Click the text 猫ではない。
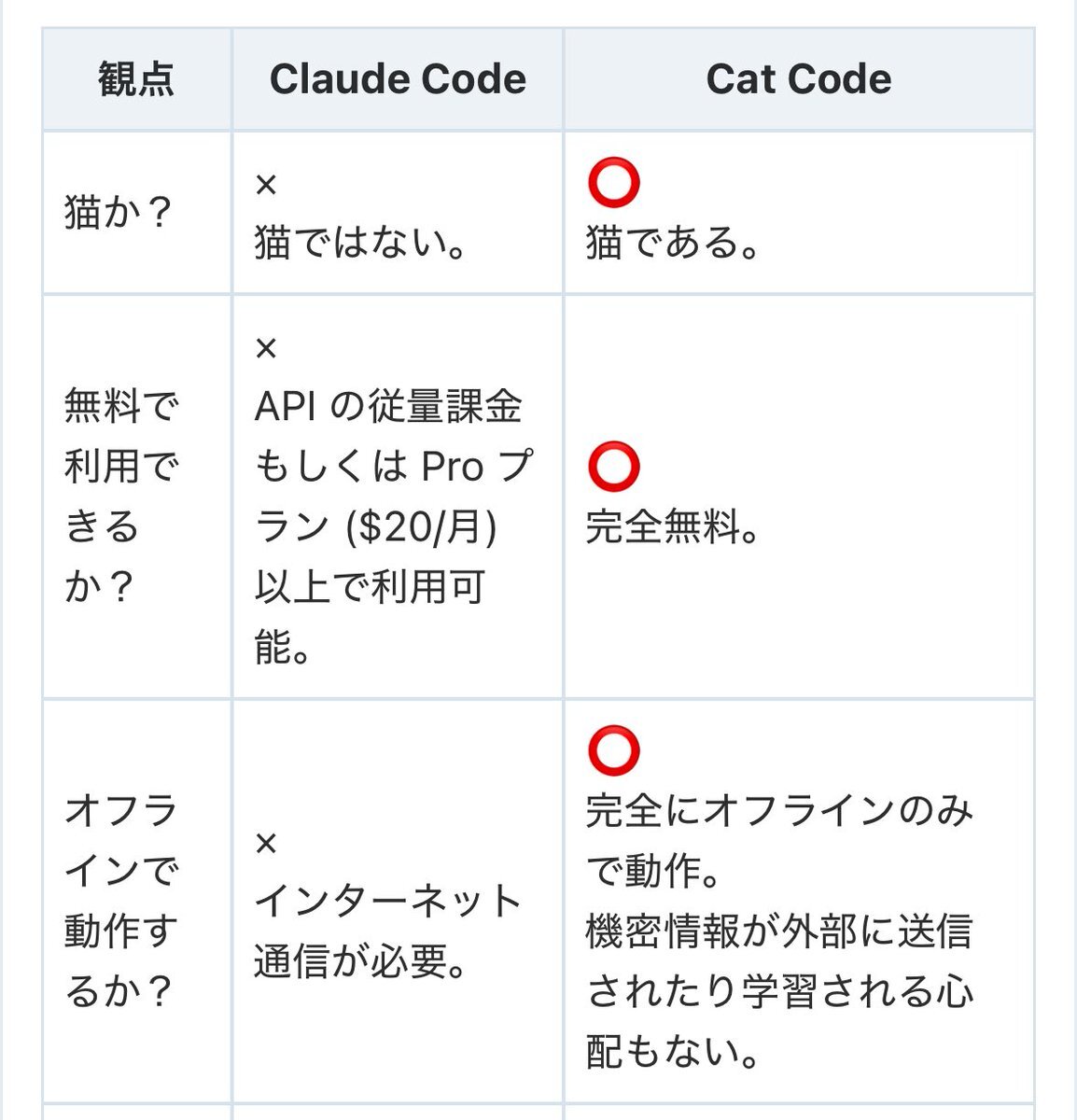Image resolution: width=1077 pixels, height=1120 pixels. click(x=360, y=244)
